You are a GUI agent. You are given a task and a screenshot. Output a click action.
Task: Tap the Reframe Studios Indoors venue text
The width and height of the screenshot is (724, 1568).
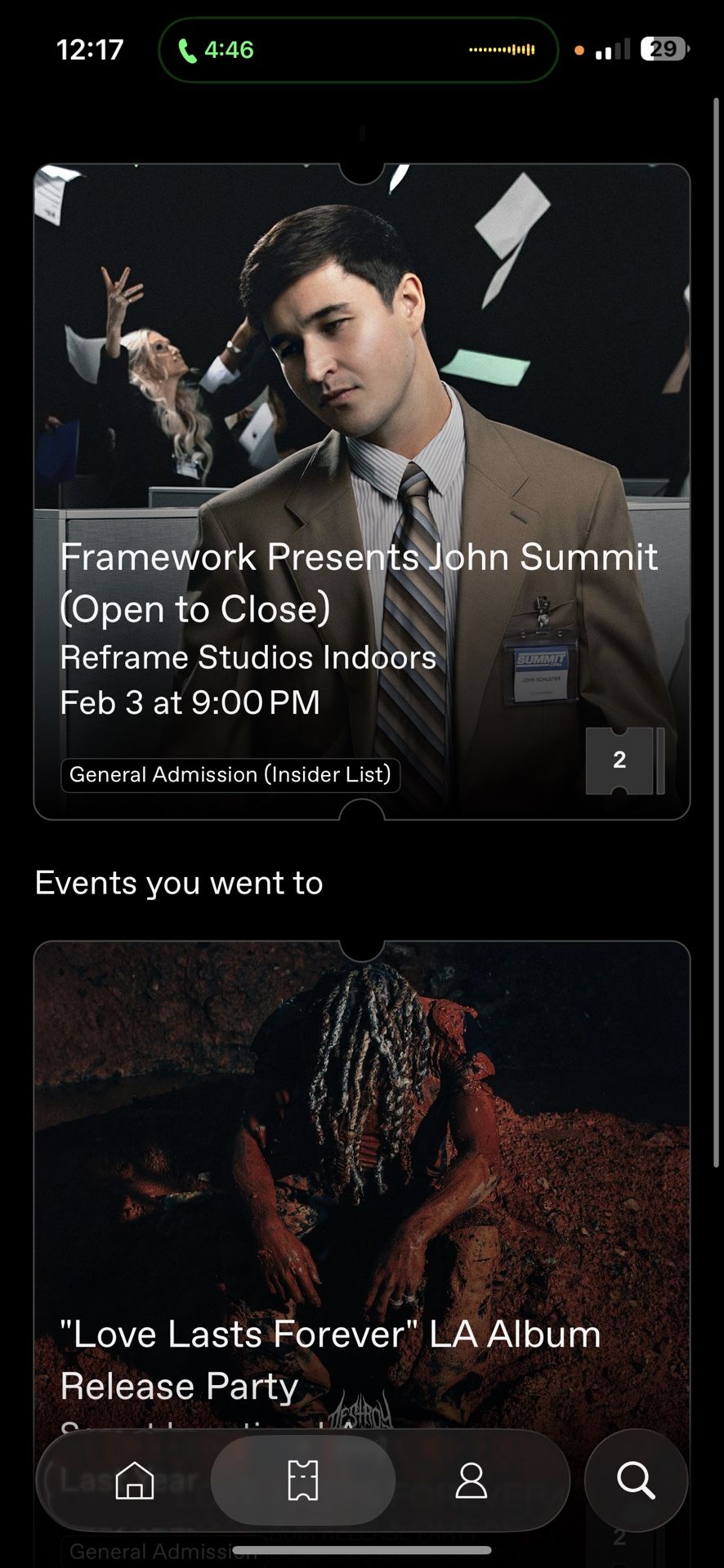click(248, 657)
